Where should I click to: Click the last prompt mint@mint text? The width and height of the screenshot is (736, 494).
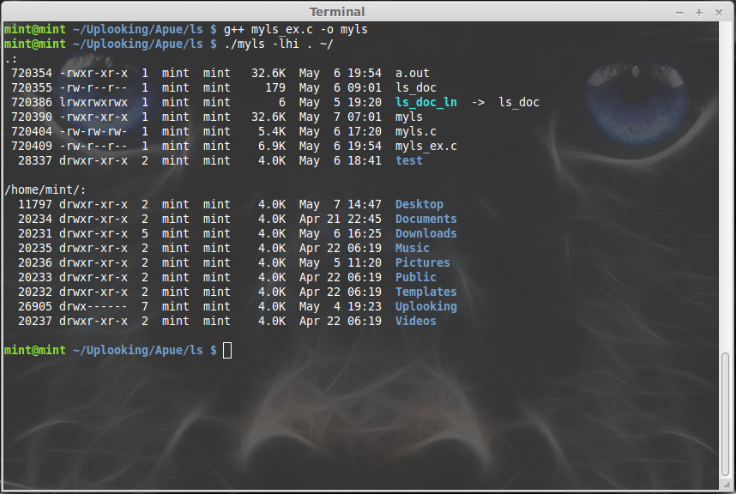tap(35, 350)
